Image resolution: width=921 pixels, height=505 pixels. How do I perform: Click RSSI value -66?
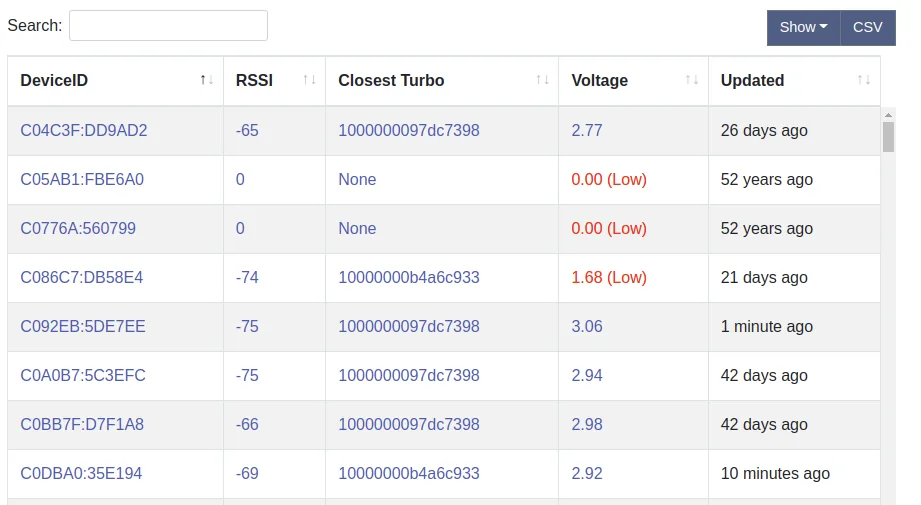click(247, 424)
